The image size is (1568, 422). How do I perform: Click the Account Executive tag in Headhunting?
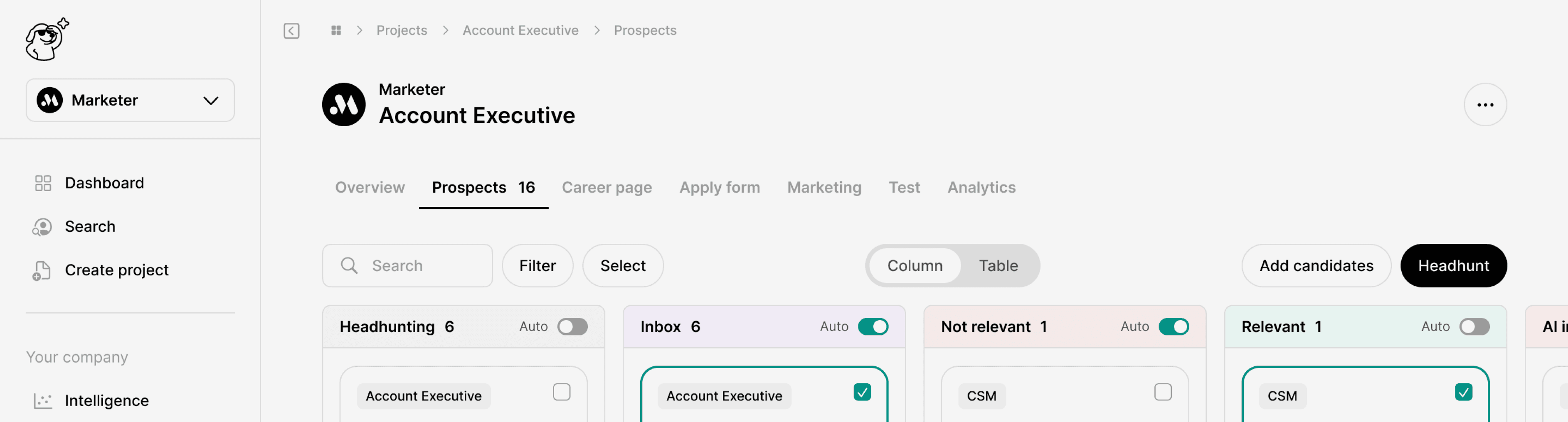(x=424, y=396)
